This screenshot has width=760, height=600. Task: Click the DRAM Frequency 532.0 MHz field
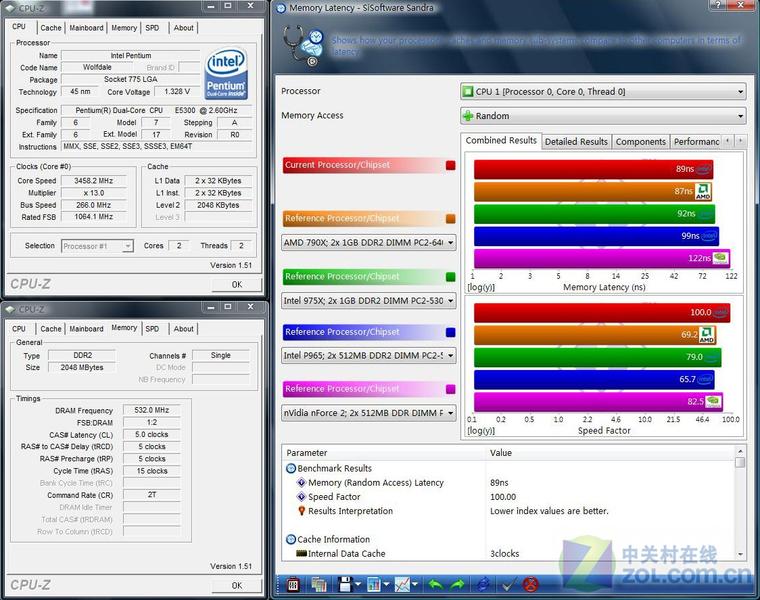point(152,410)
